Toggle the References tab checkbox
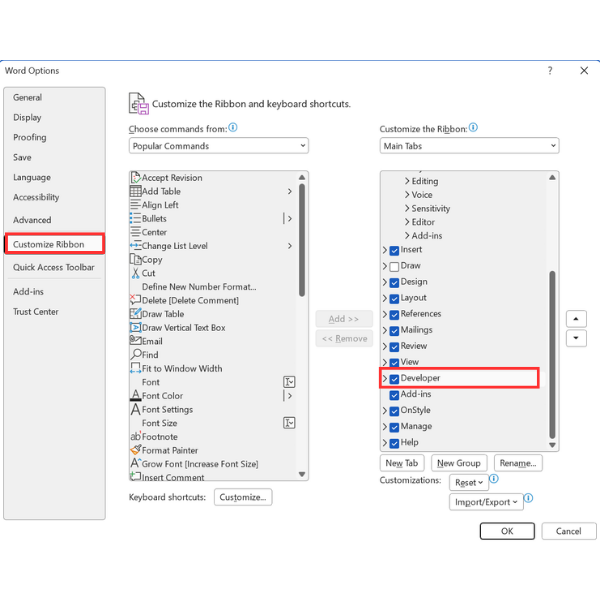 pyautogui.click(x=394, y=315)
